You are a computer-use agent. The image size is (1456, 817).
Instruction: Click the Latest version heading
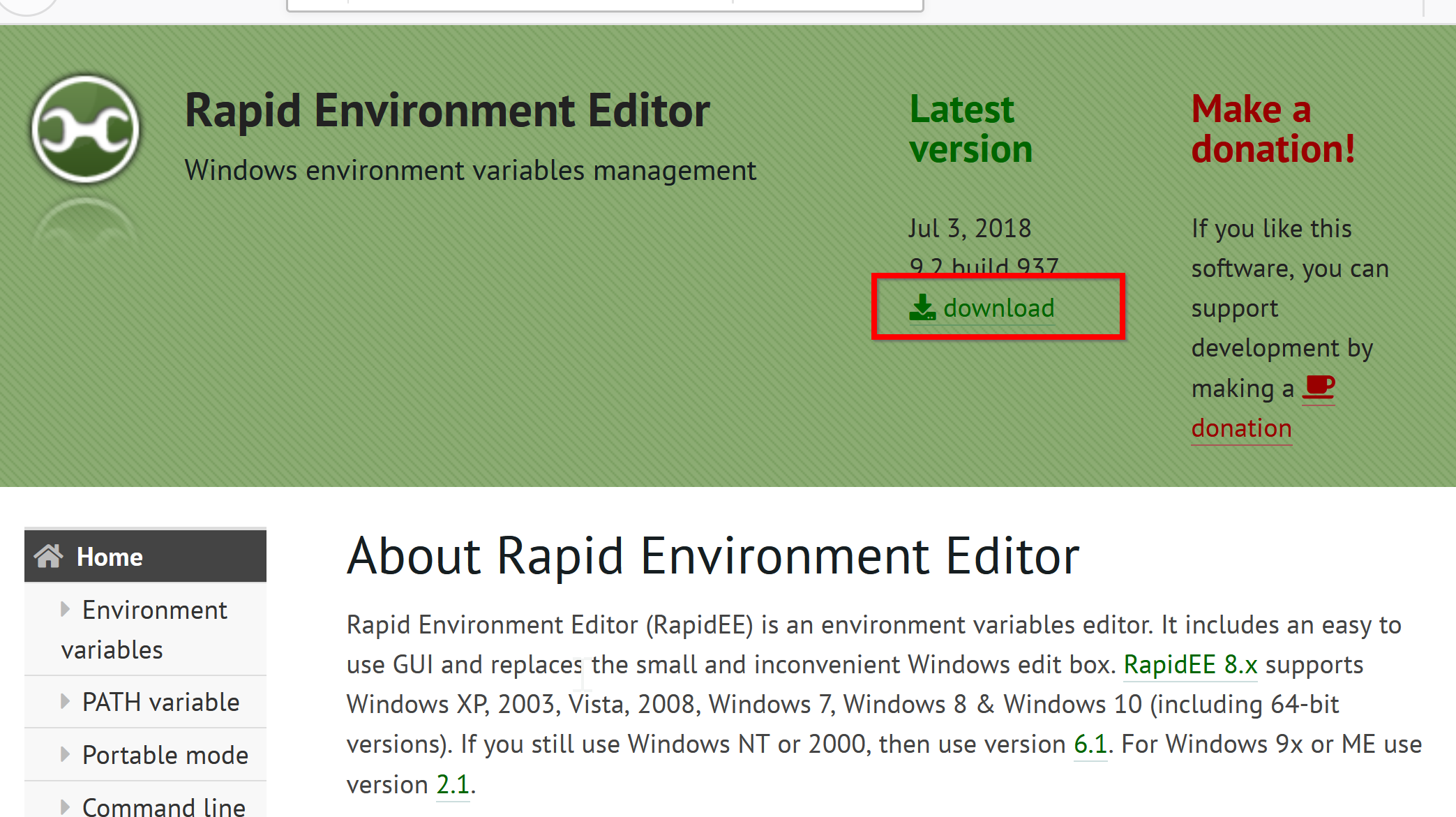[970, 129]
